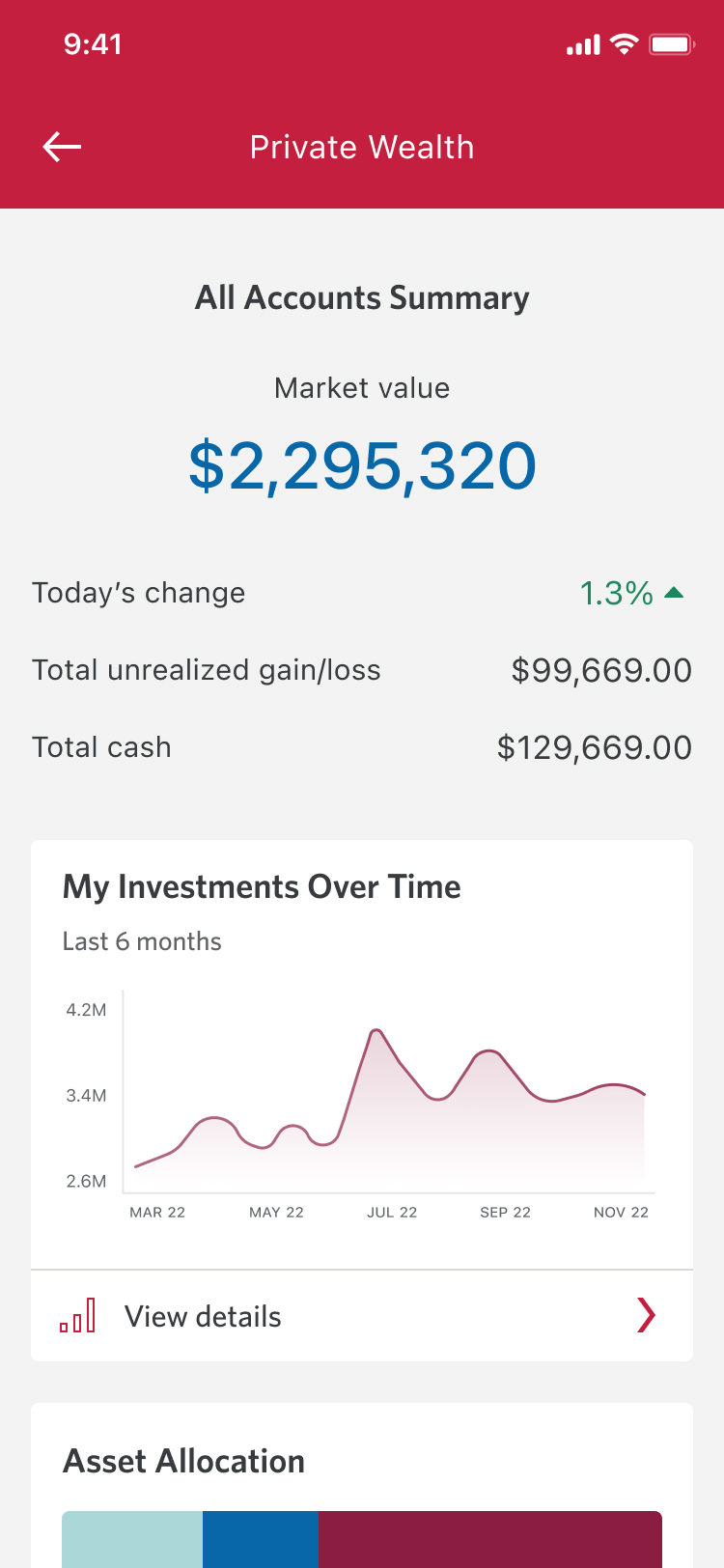Select the blue allocation segment
The image size is (724, 1568).
coord(261,1540)
